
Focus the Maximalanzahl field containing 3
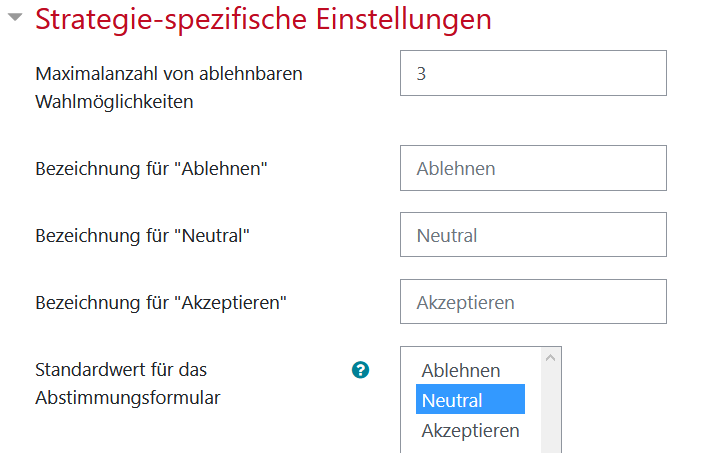(x=533, y=73)
